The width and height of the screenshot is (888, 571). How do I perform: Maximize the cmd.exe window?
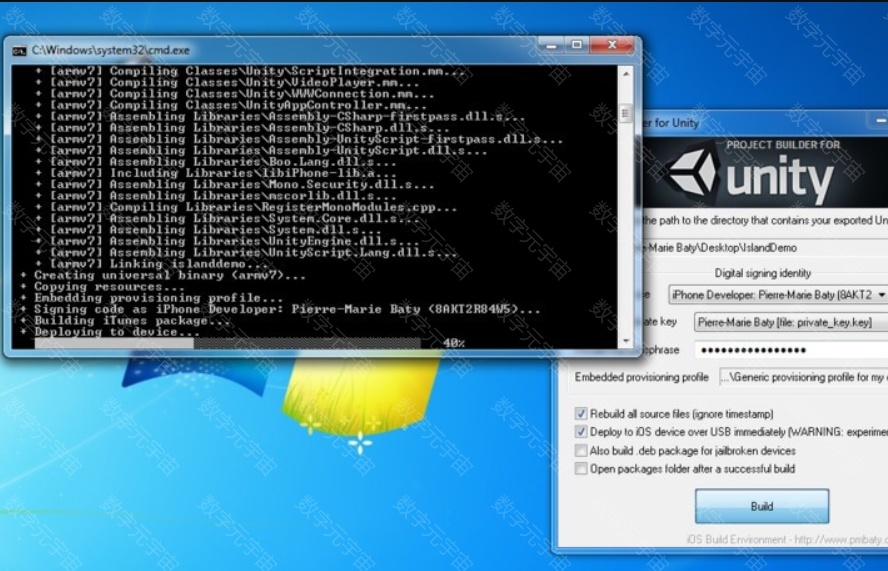[x=577, y=45]
